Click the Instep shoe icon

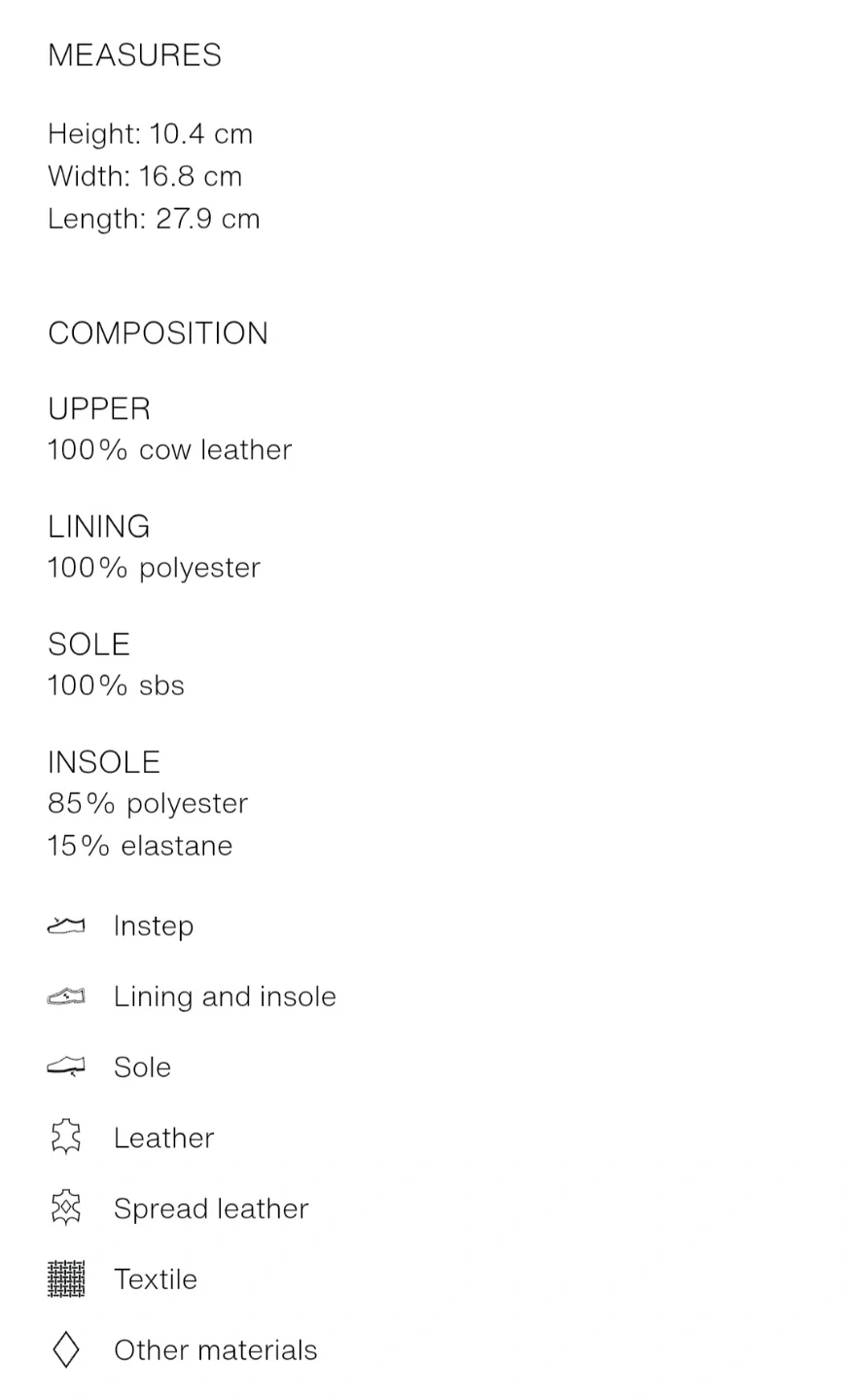pyautogui.click(x=65, y=926)
